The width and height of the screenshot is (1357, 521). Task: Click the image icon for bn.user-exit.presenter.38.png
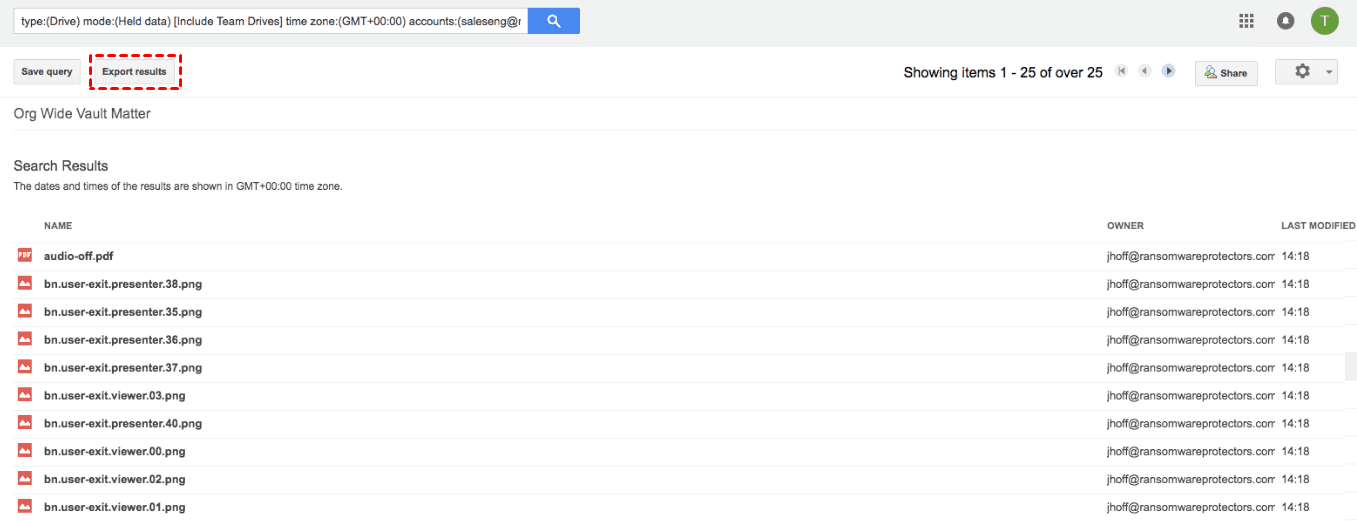[x=25, y=284]
